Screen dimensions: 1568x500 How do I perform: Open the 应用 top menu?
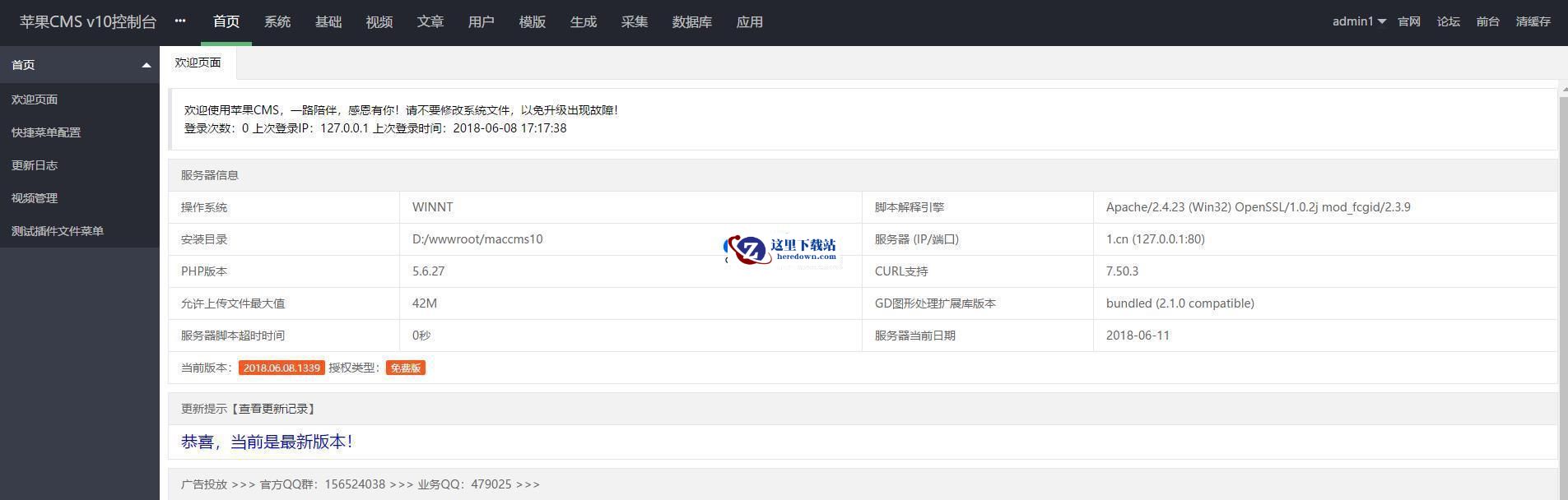click(750, 22)
